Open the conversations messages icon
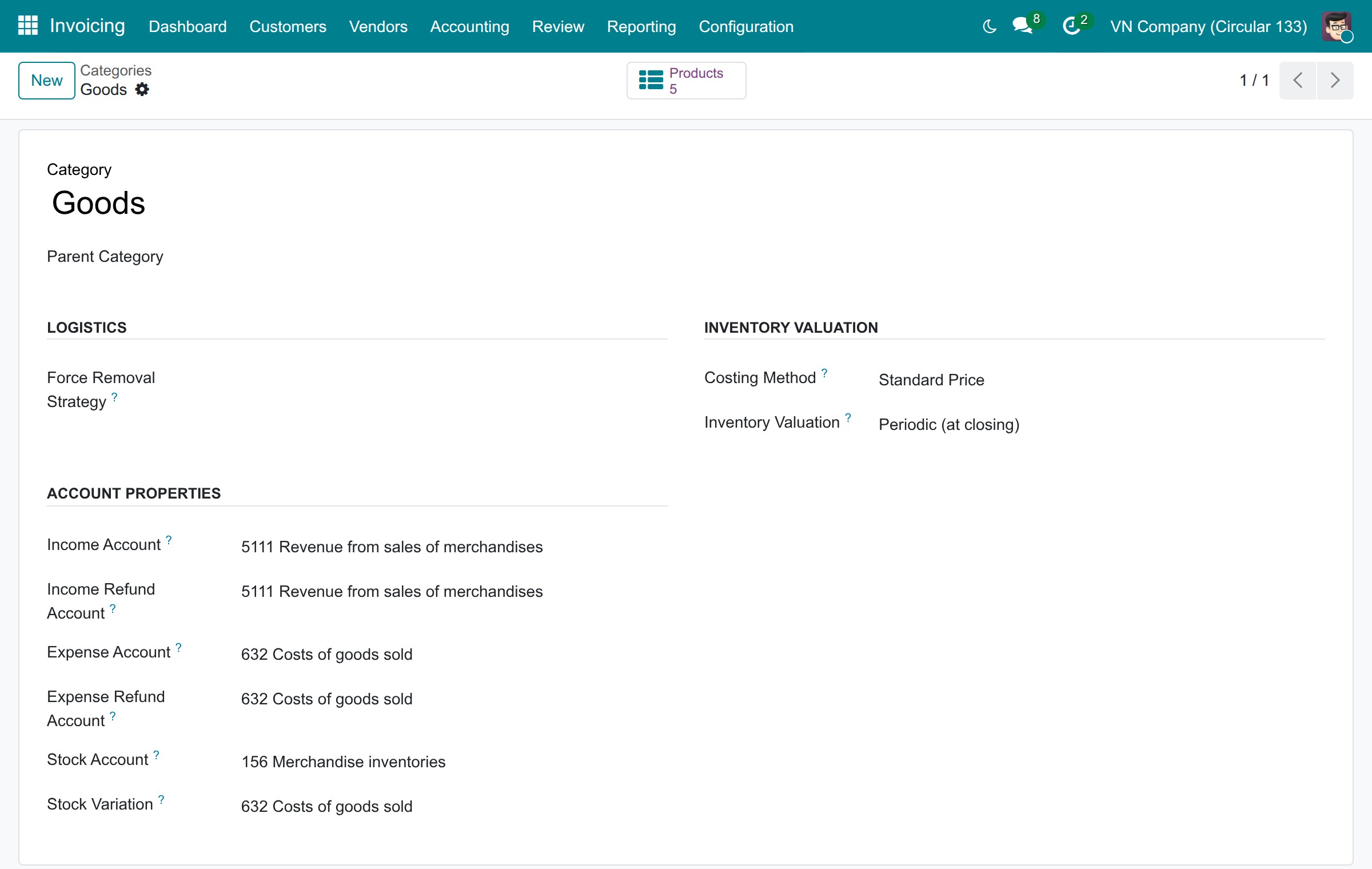The width and height of the screenshot is (1372, 869). click(1023, 26)
